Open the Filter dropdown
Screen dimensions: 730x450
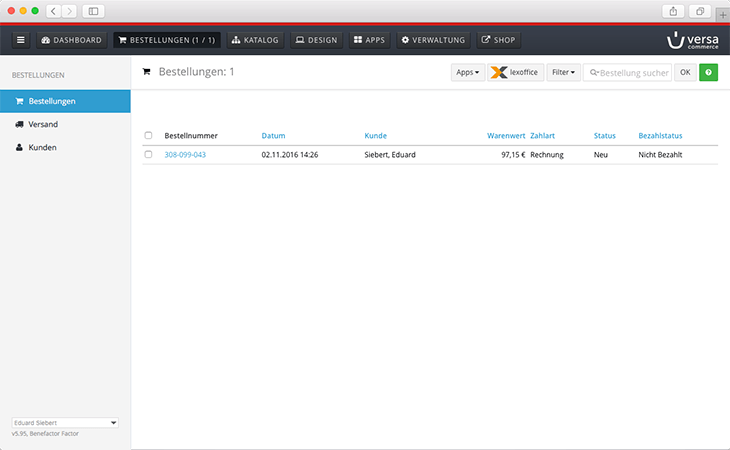point(563,72)
